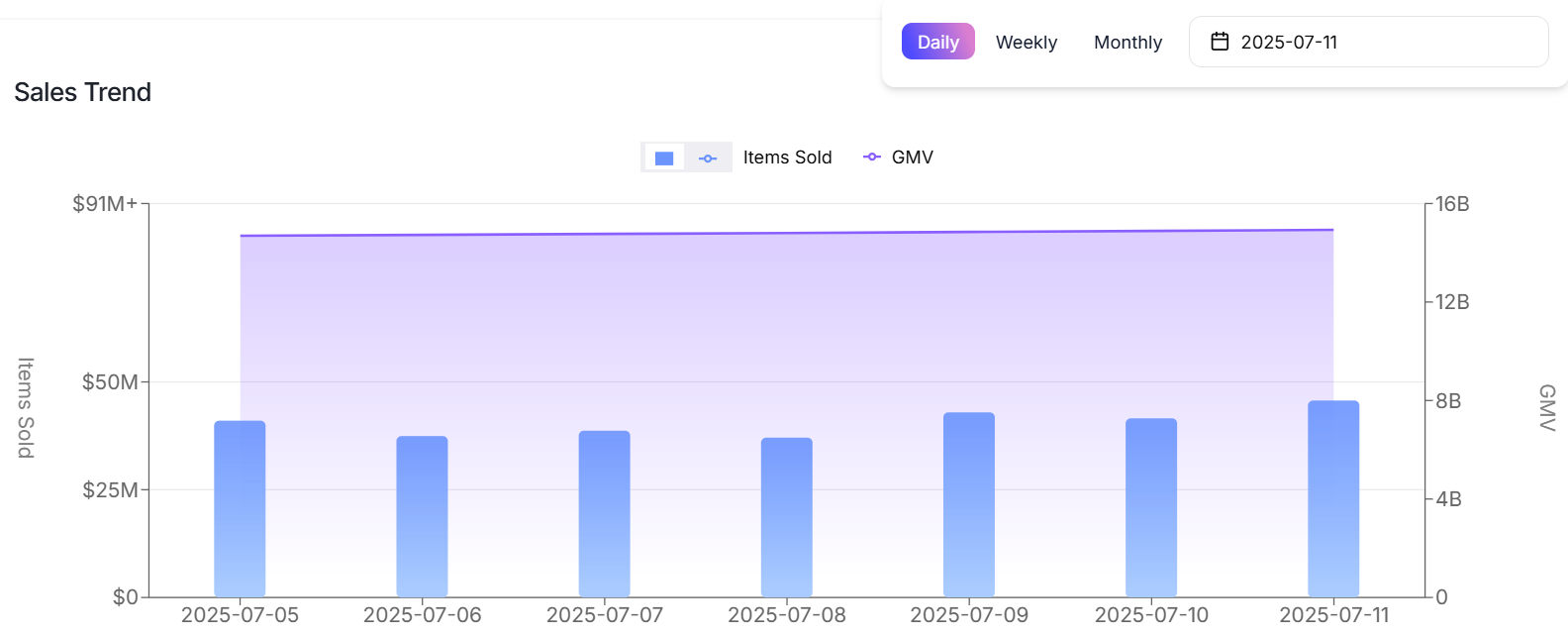Viewport: 1568px width, 636px height.
Task: Click the 2025-07-08 x-axis label
Action: click(787, 615)
